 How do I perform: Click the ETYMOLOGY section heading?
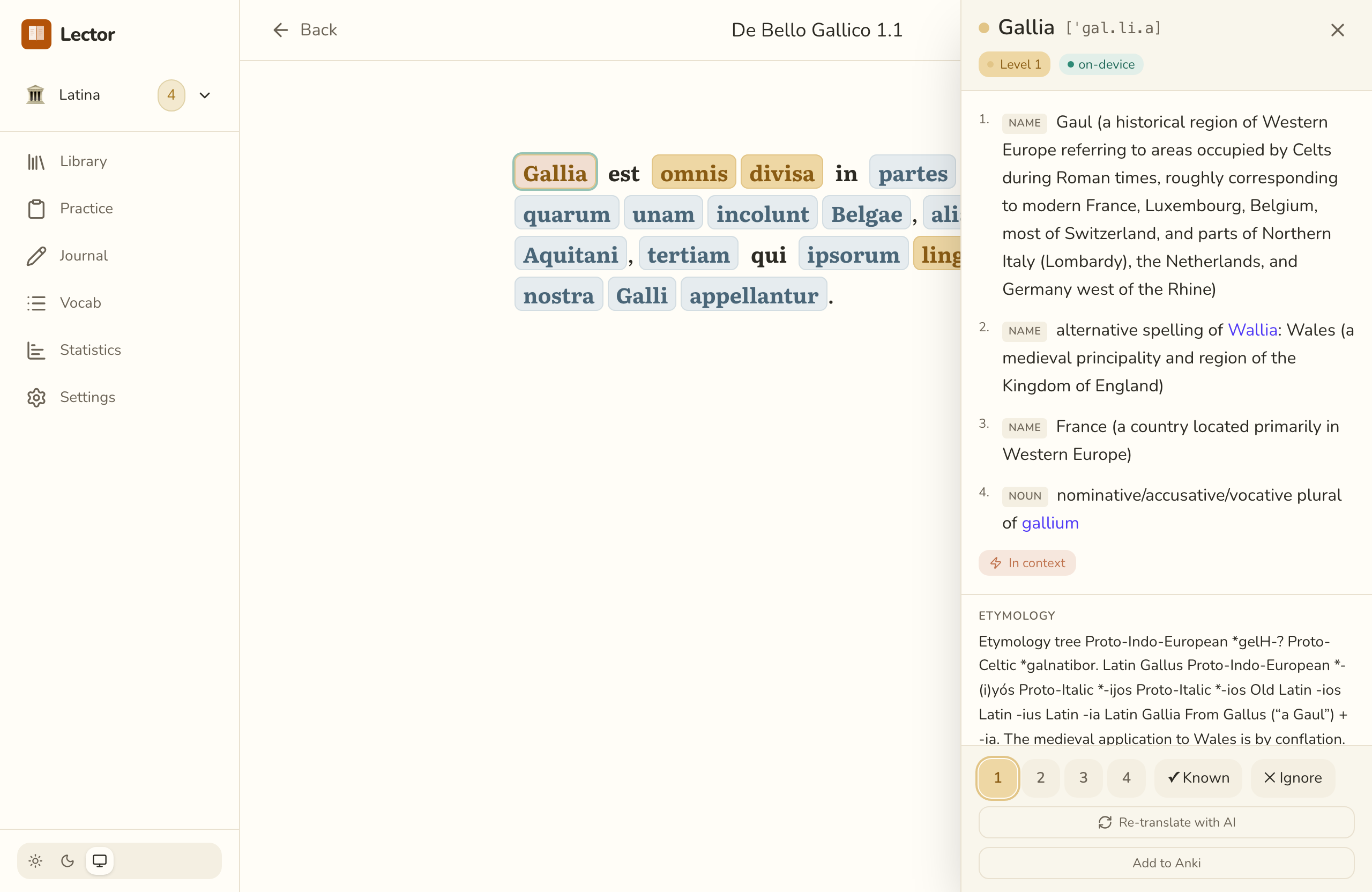click(1016, 615)
